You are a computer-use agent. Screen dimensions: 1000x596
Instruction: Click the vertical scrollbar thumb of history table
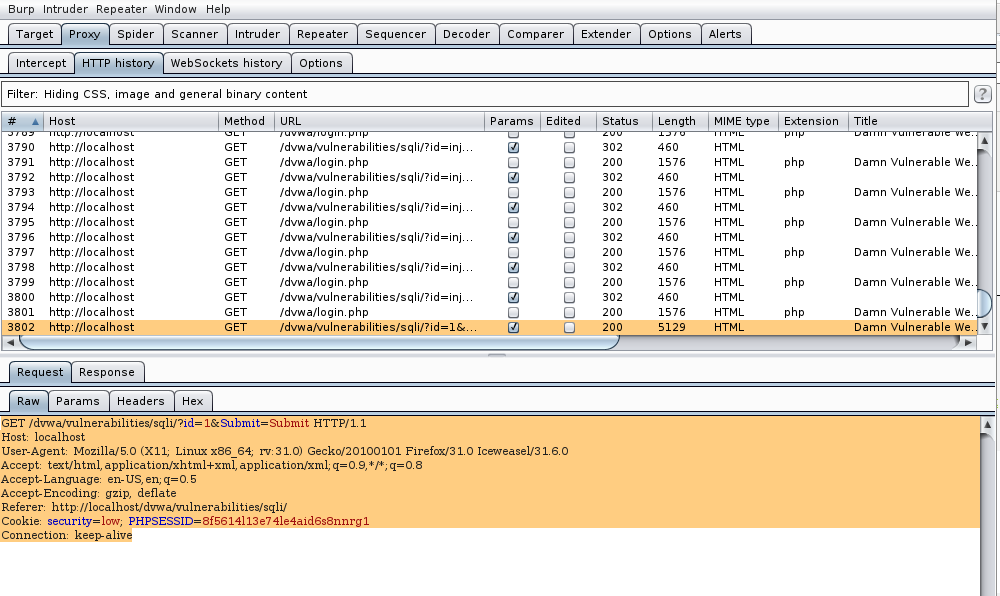(984, 303)
